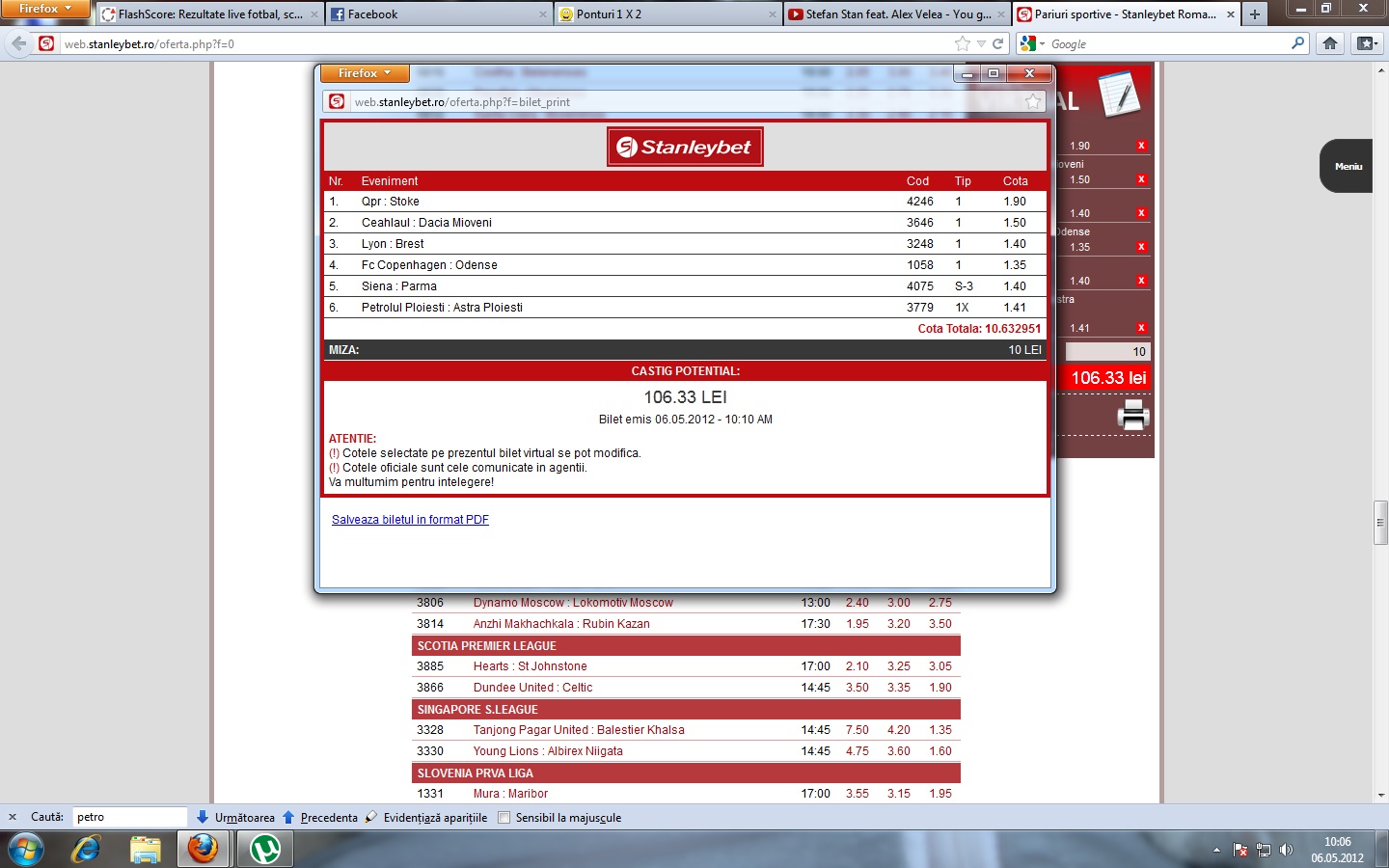This screenshot has height=868, width=1389.
Task: Toggle Evidențiază aparițiile highlight
Action: (426, 817)
